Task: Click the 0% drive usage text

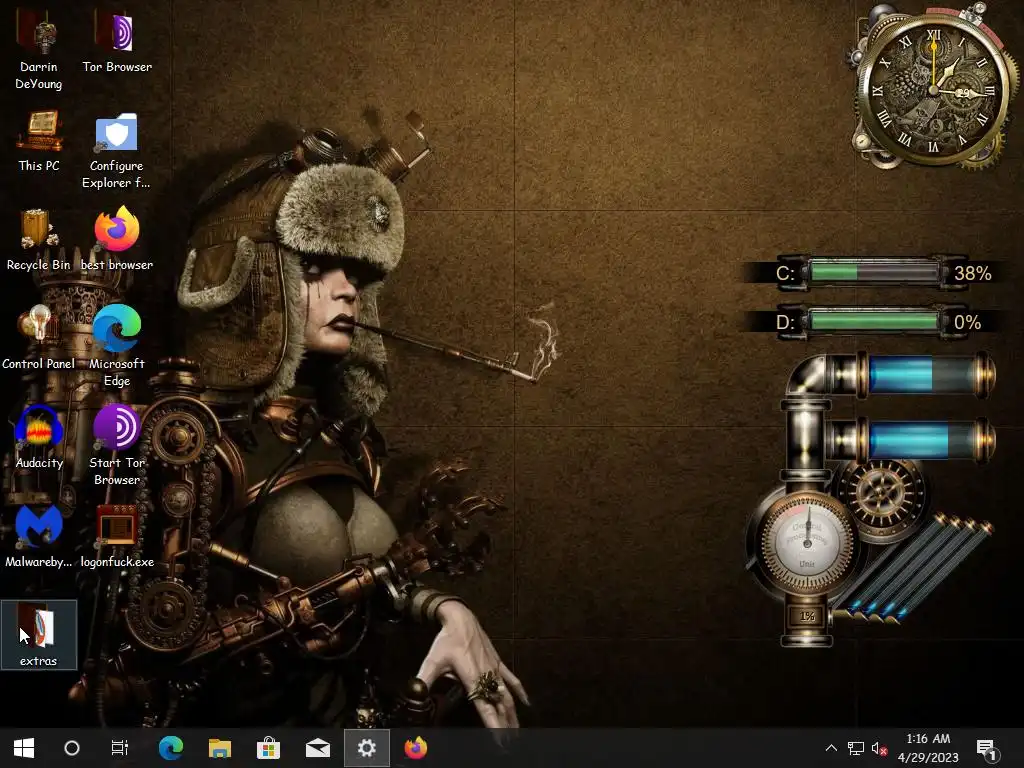Action: tap(967, 322)
